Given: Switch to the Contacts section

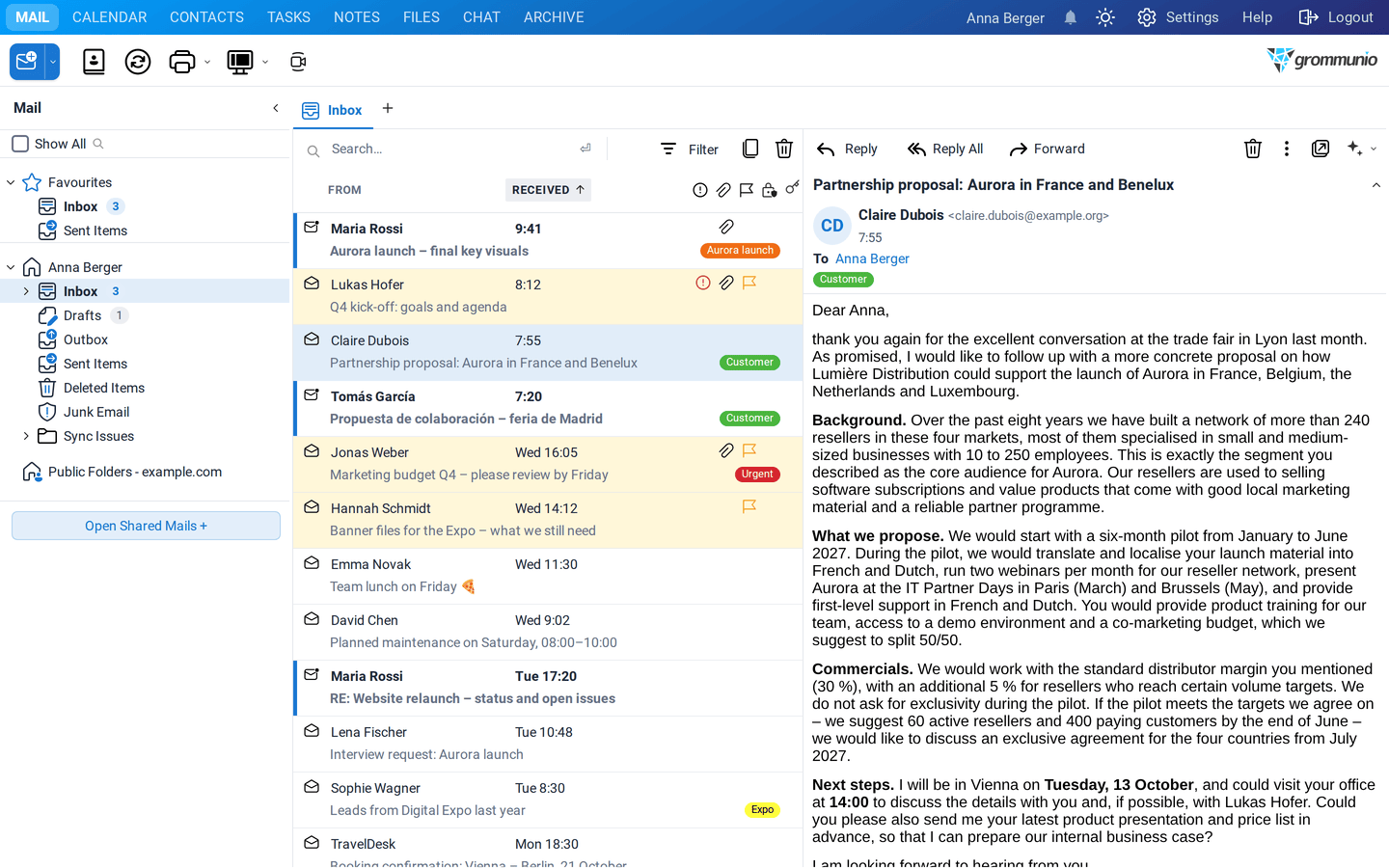Looking at the screenshot, I should pos(206,17).
